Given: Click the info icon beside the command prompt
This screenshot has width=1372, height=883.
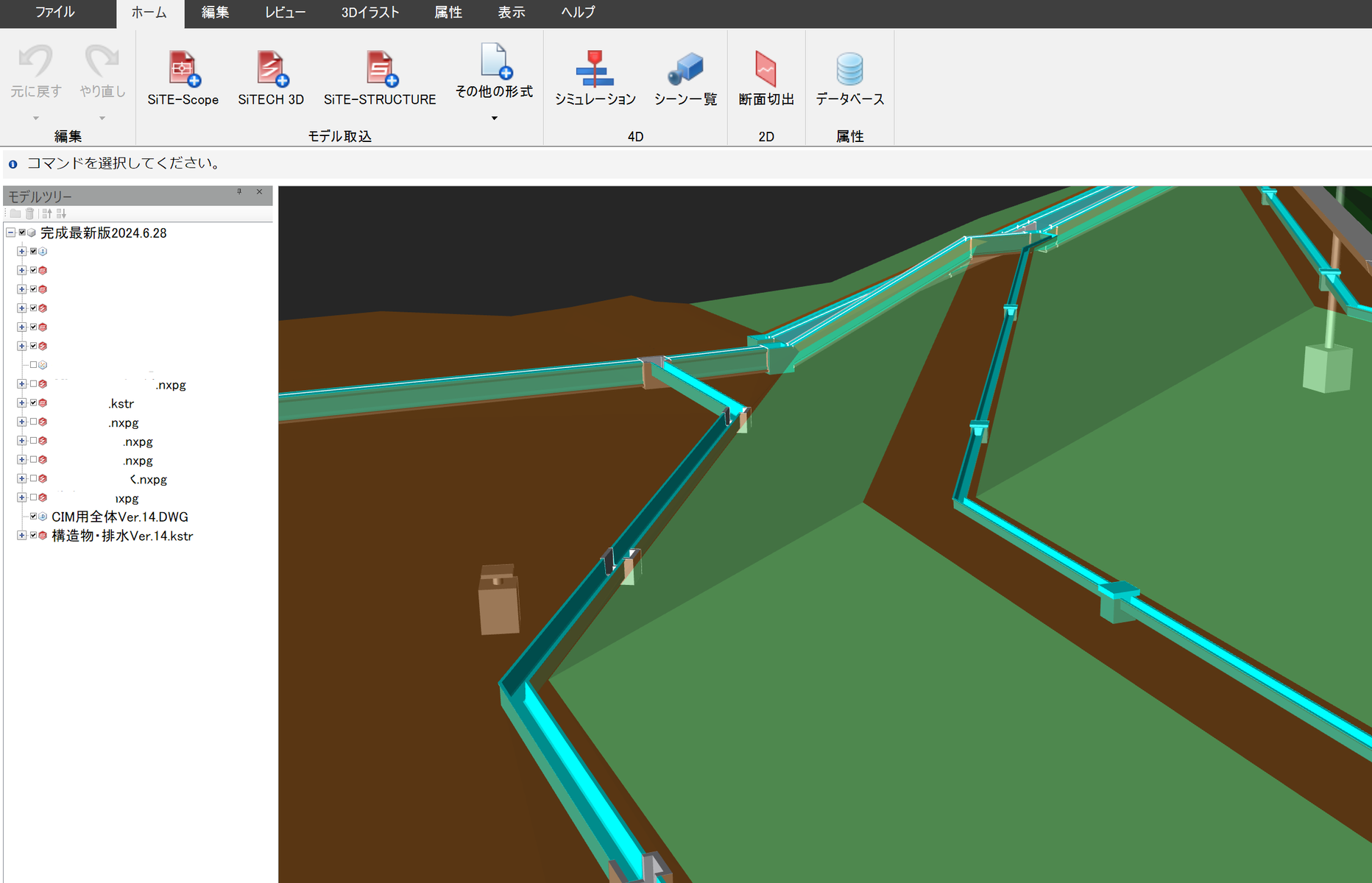Looking at the screenshot, I should click(x=13, y=164).
